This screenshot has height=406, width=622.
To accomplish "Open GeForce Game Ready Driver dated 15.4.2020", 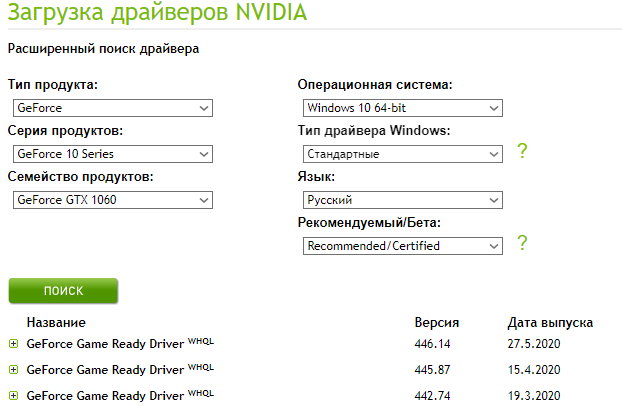I will (x=120, y=369).
